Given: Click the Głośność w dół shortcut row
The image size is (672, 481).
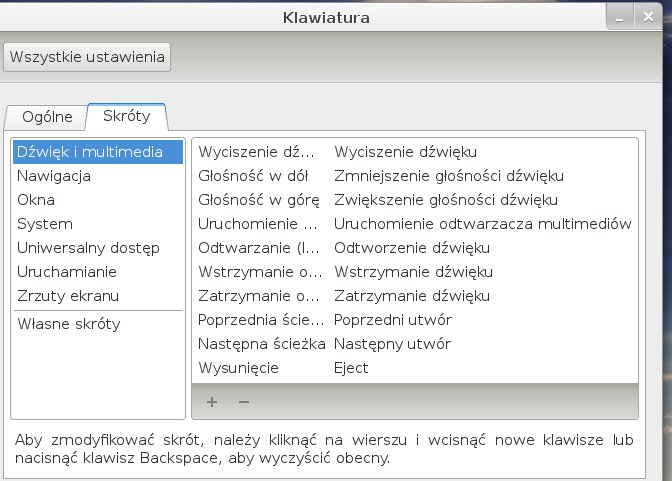Looking at the screenshot, I should (414, 176).
